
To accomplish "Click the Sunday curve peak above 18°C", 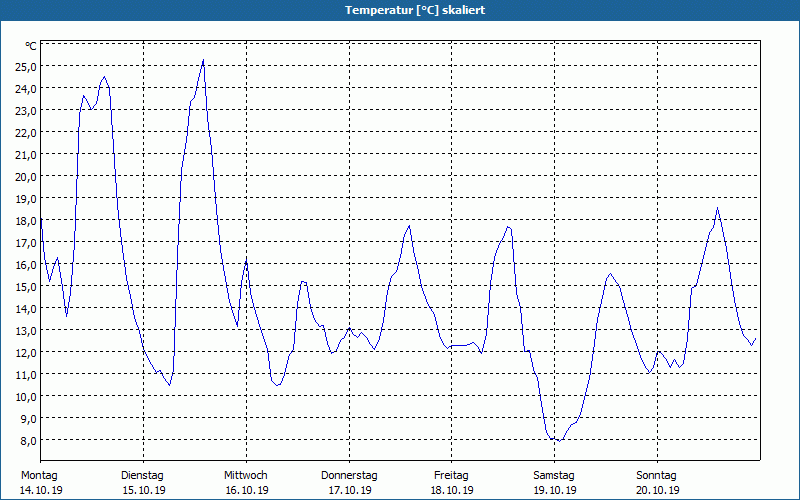I will [717, 208].
